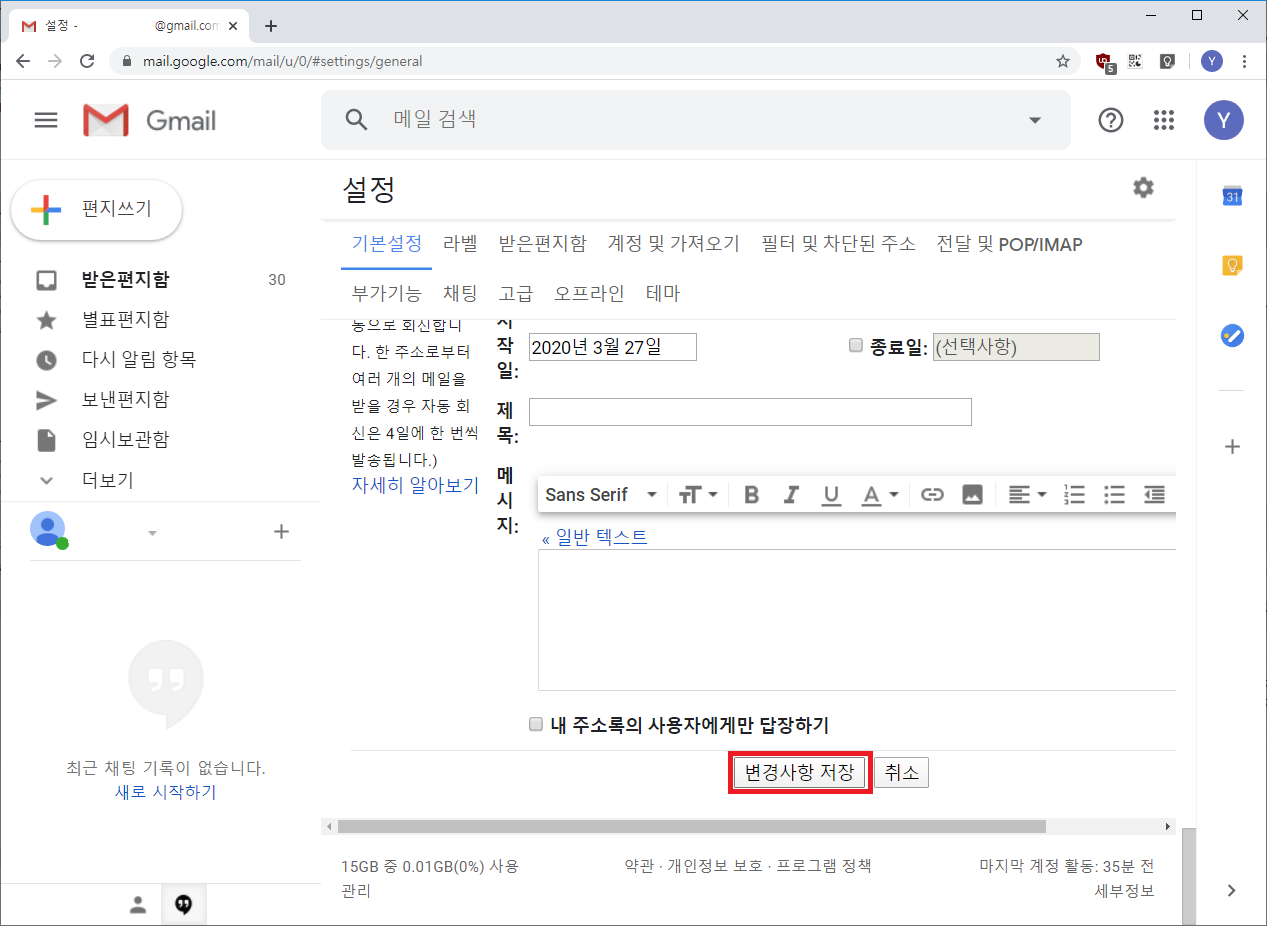
Task: Click 편지쓰기 compose button
Action: (96, 210)
